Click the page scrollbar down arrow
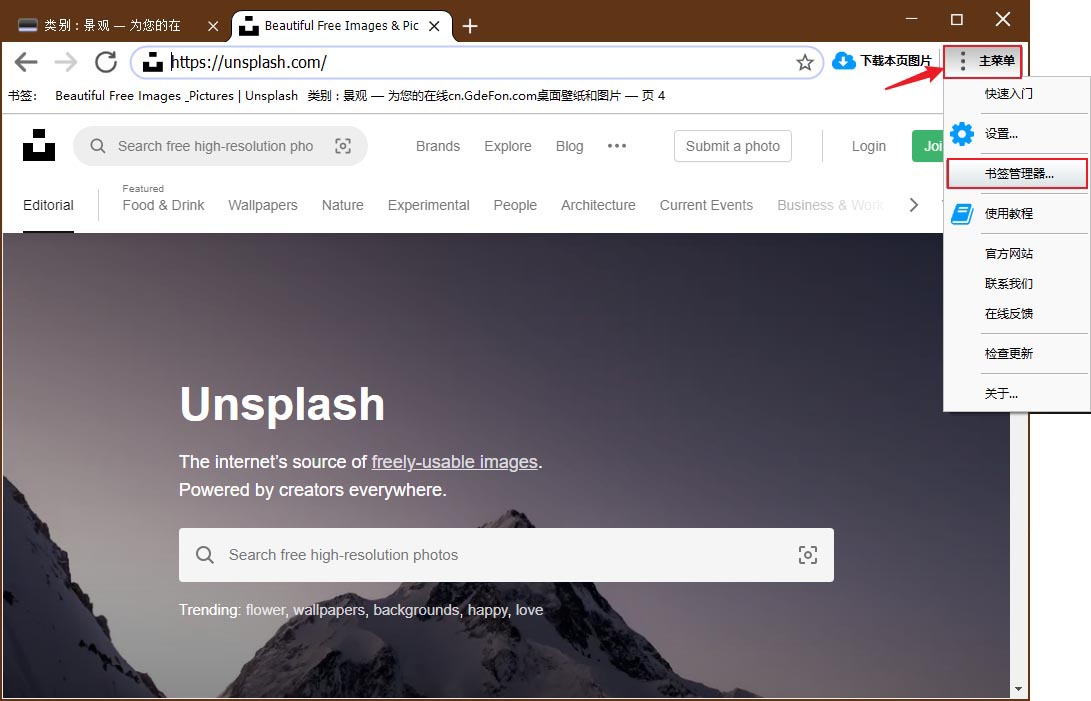This screenshot has height=701, width=1091. (1019, 689)
